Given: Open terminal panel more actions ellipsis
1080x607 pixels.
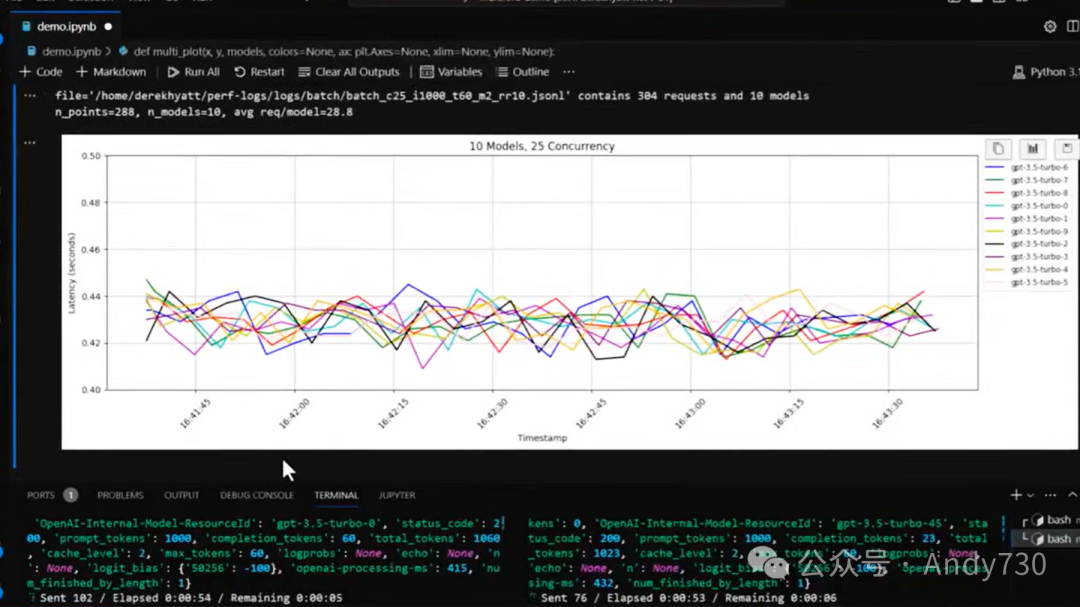Looking at the screenshot, I should click(1050, 495).
